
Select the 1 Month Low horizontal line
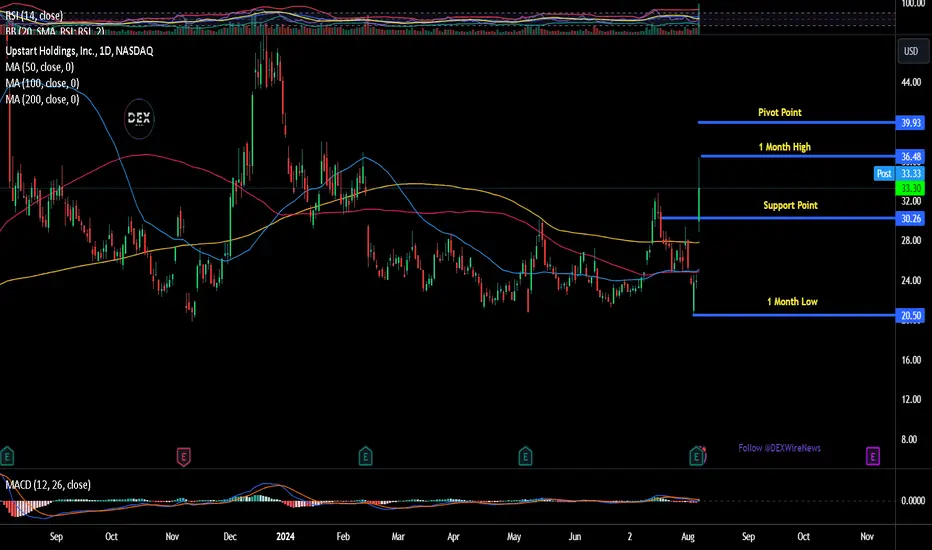pyautogui.click(x=794, y=315)
